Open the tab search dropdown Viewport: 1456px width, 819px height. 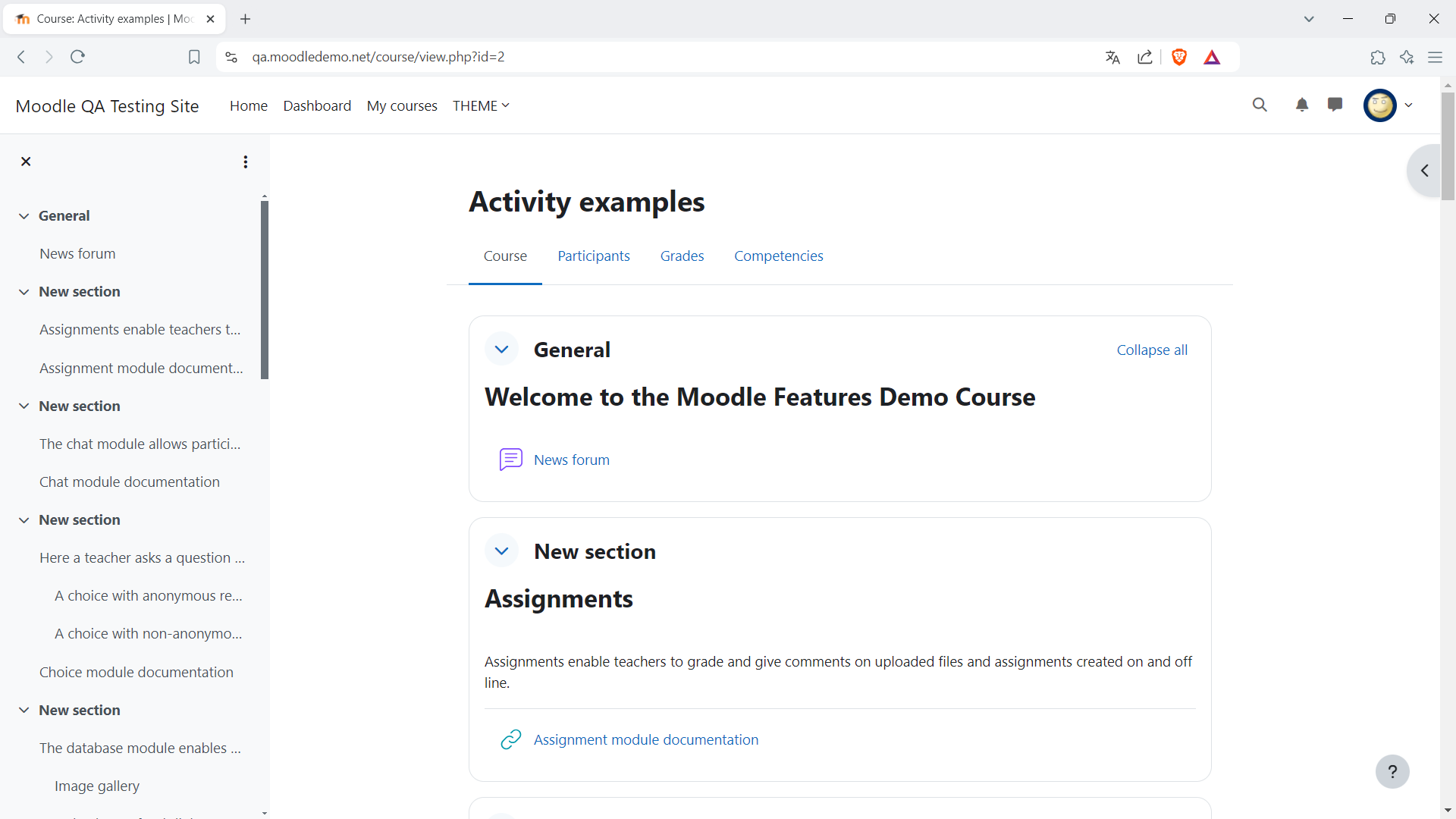(1309, 19)
